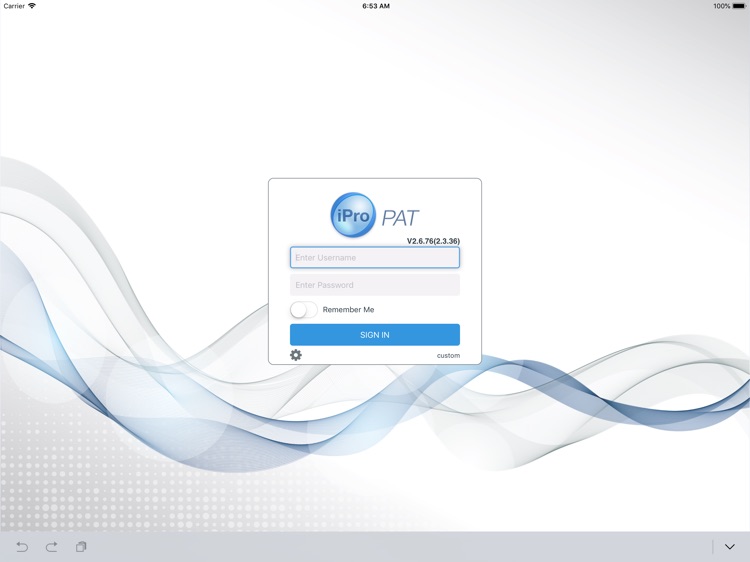750x562 pixels.
Task: Tap the Wi-Fi icon in status bar
Action: coord(32,6)
